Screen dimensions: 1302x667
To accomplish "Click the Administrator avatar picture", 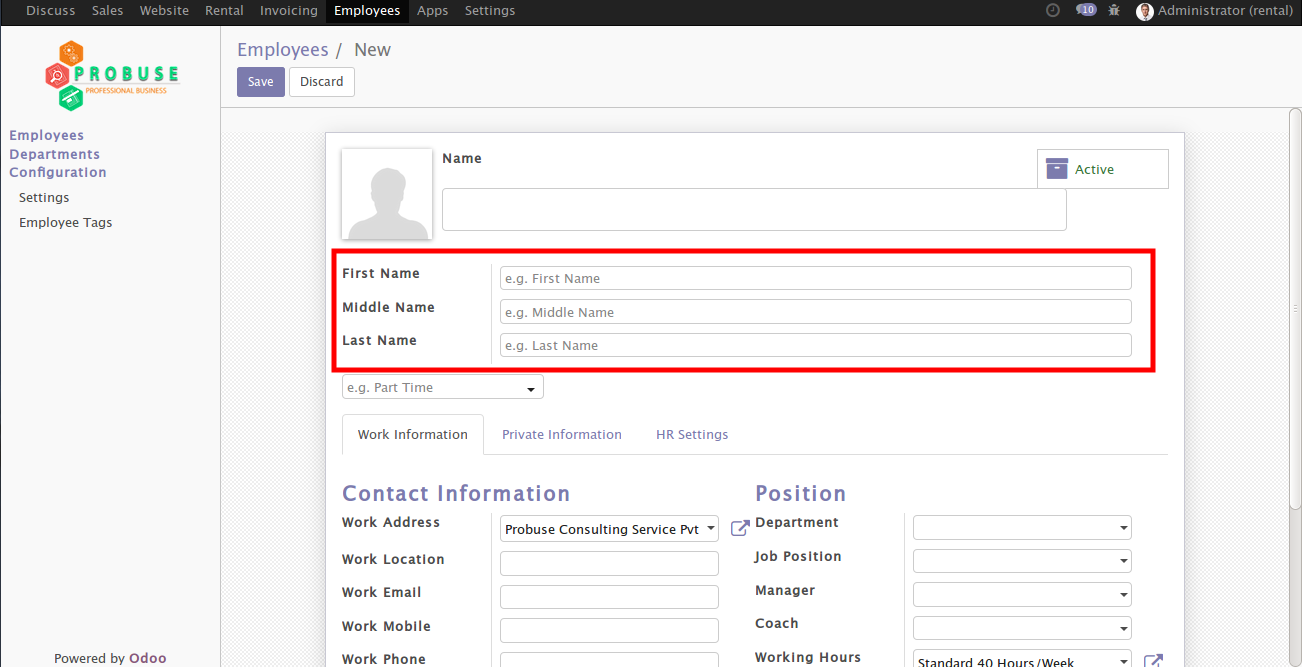I will 1144,11.
